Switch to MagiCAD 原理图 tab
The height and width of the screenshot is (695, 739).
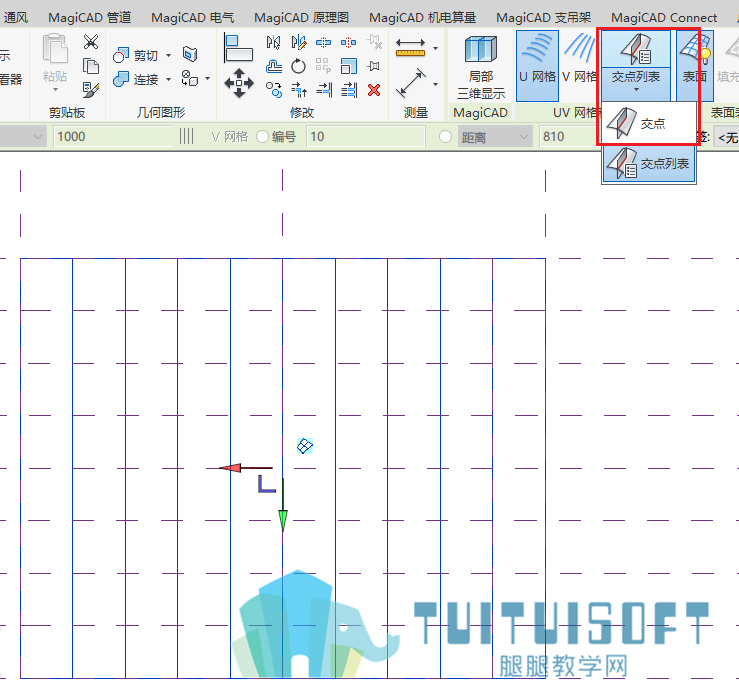[302, 17]
